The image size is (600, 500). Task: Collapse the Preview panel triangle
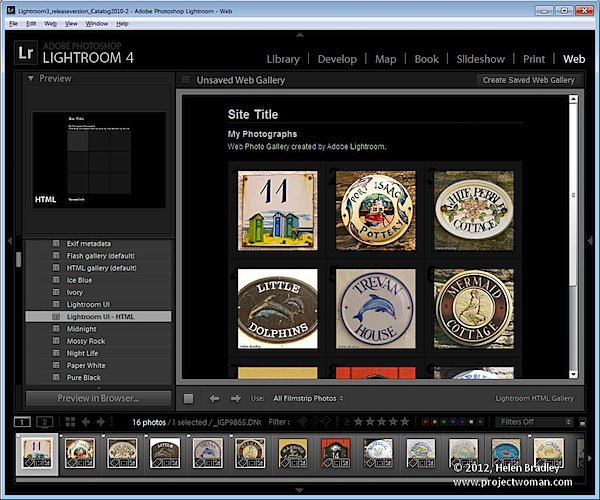[x=31, y=78]
